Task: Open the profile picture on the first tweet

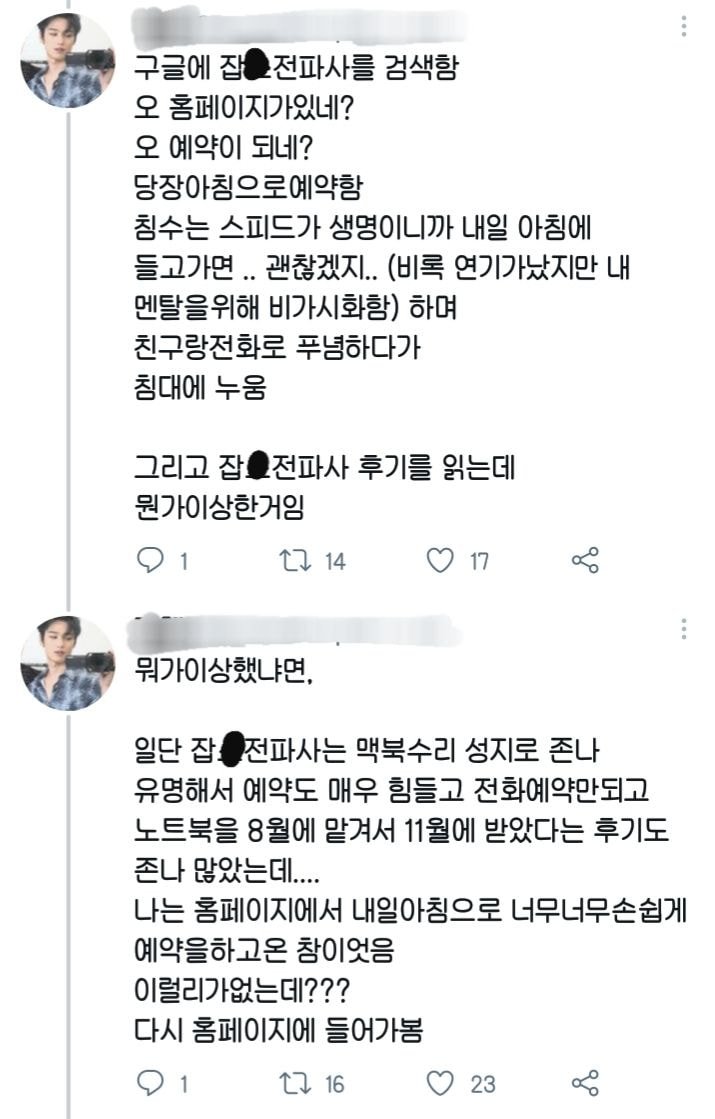Action: click(x=67, y=61)
